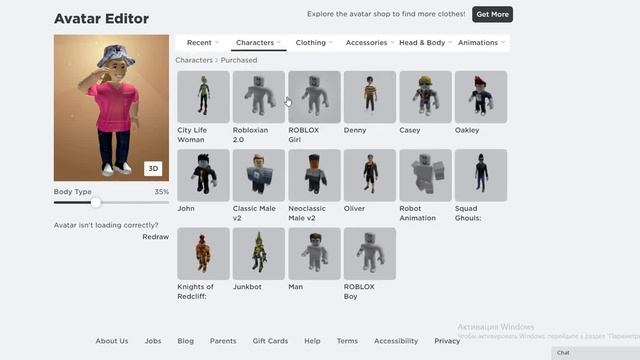
Task: Open the Jobs footer link
Action: point(153,341)
